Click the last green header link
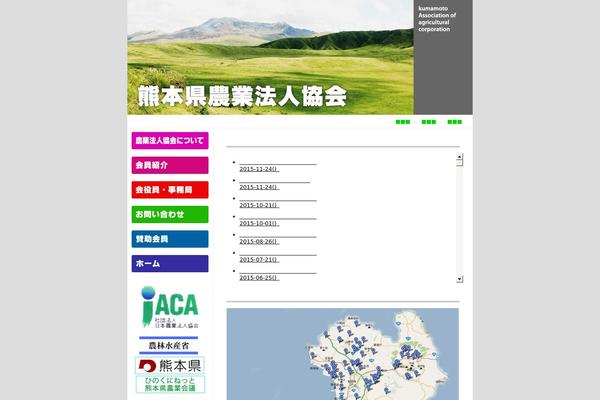Screen dimensions: 600x400 tap(455, 122)
